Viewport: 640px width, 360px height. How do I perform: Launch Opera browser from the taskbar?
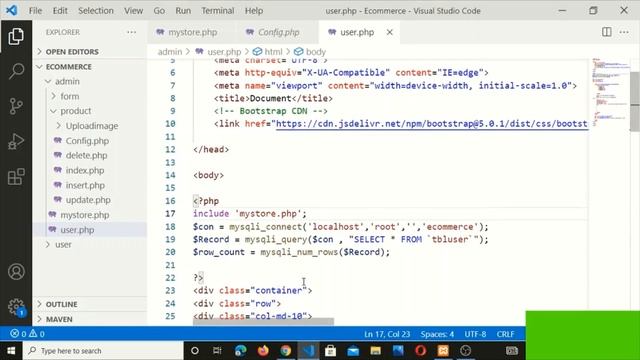coord(420,351)
